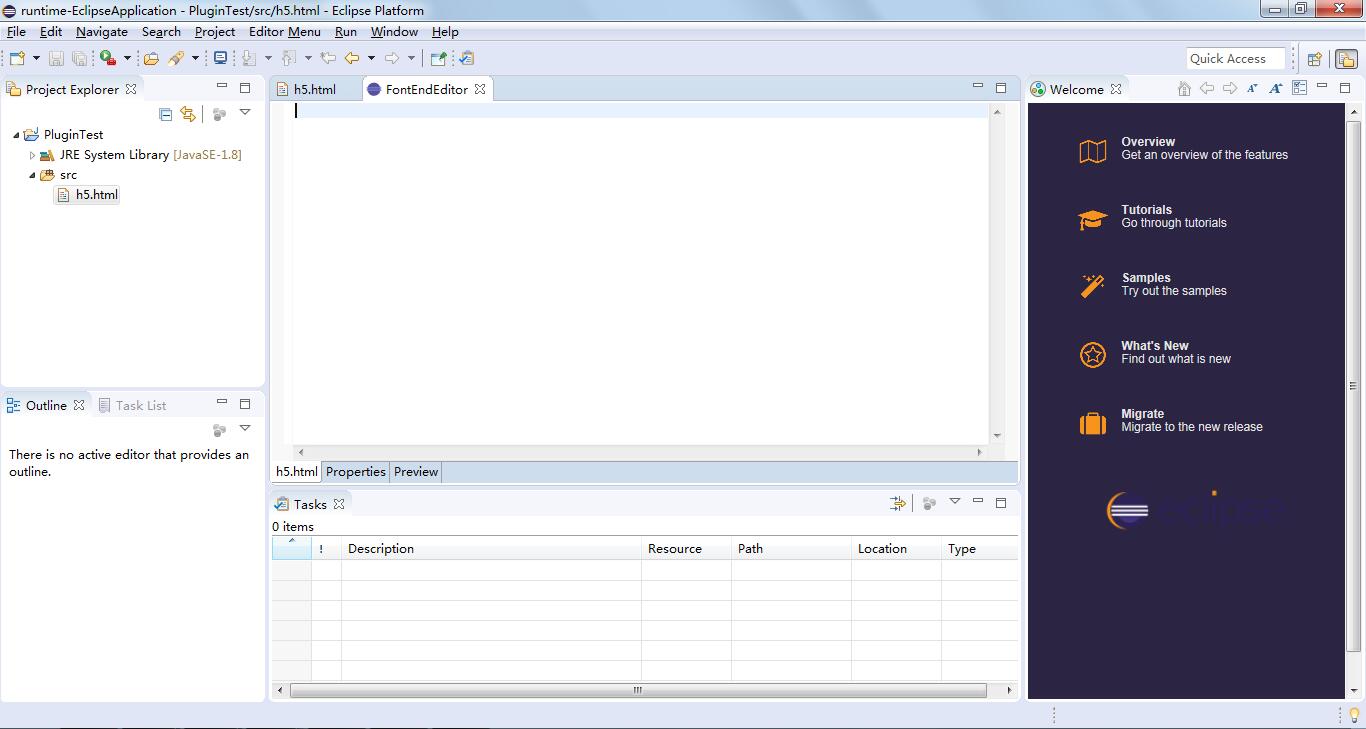Viewport: 1366px width, 729px height.
Task: Collapse the src folder node
Action: [x=32, y=175]
